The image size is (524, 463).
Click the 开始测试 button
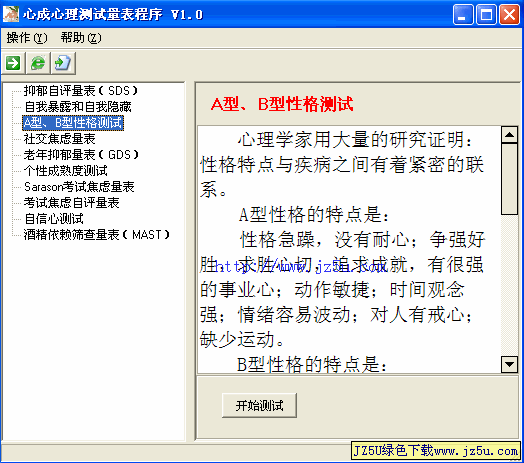click(259, 406)
